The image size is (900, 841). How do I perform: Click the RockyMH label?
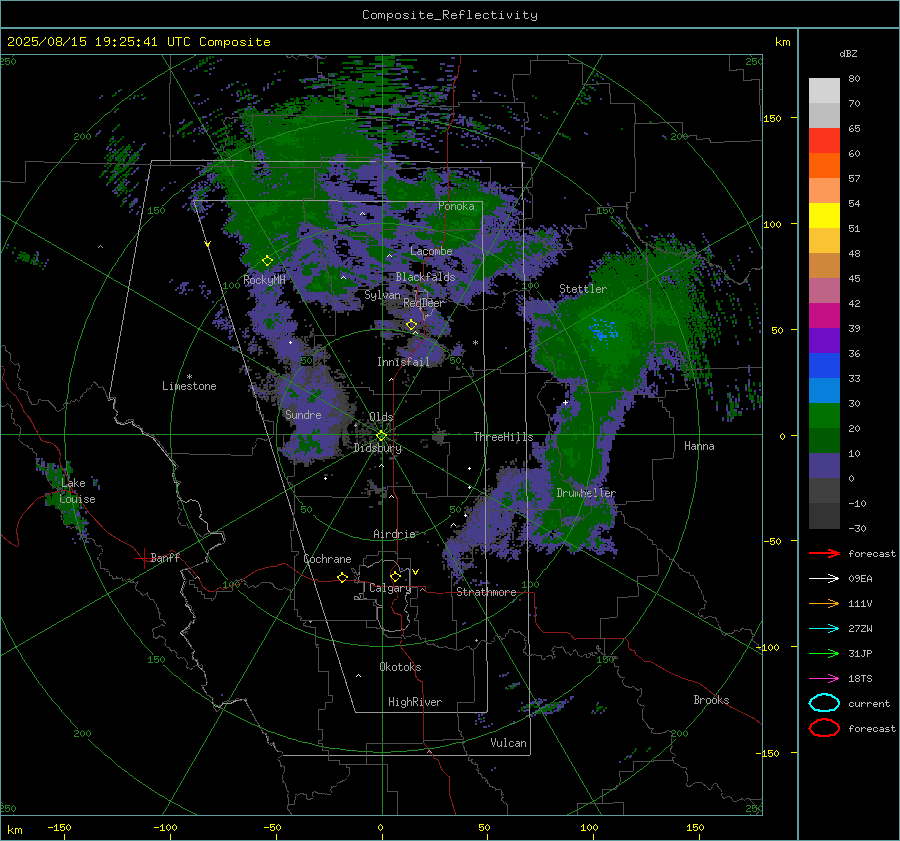264,280
